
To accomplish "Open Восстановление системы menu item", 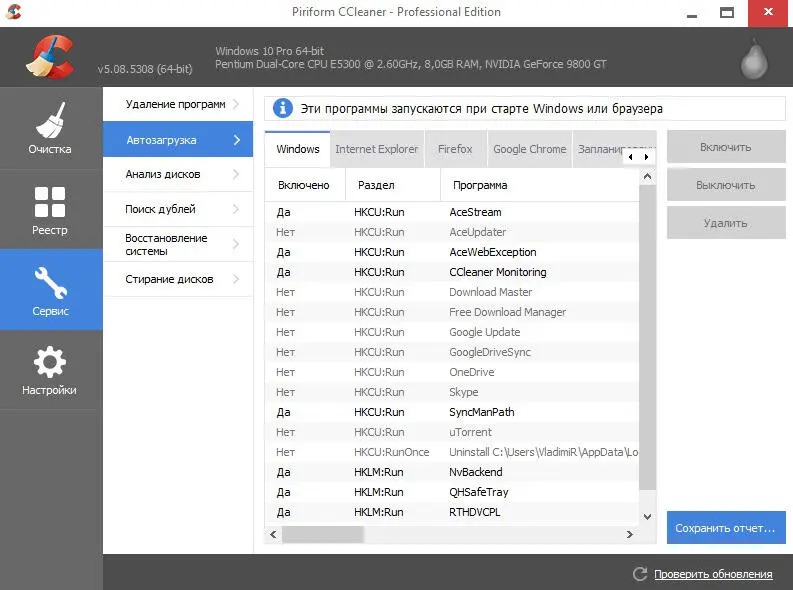I will pyautogui.click(x=178, y=244).
